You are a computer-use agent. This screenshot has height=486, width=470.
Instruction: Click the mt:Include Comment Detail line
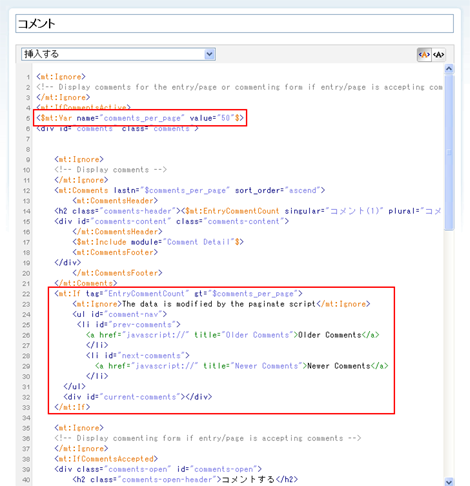[158, 242]
